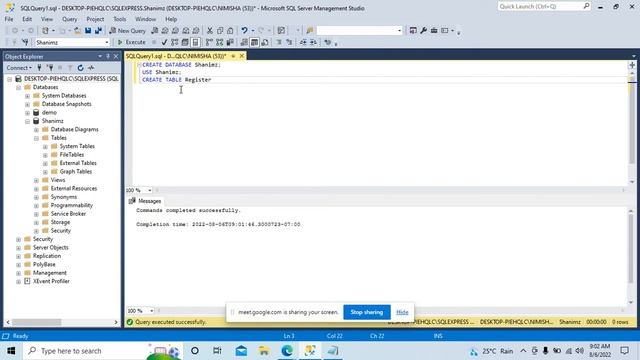The width and height of the screenshot is (640, 360).
Task: Expand the System Databases node
Action: (x=27, y=96)
